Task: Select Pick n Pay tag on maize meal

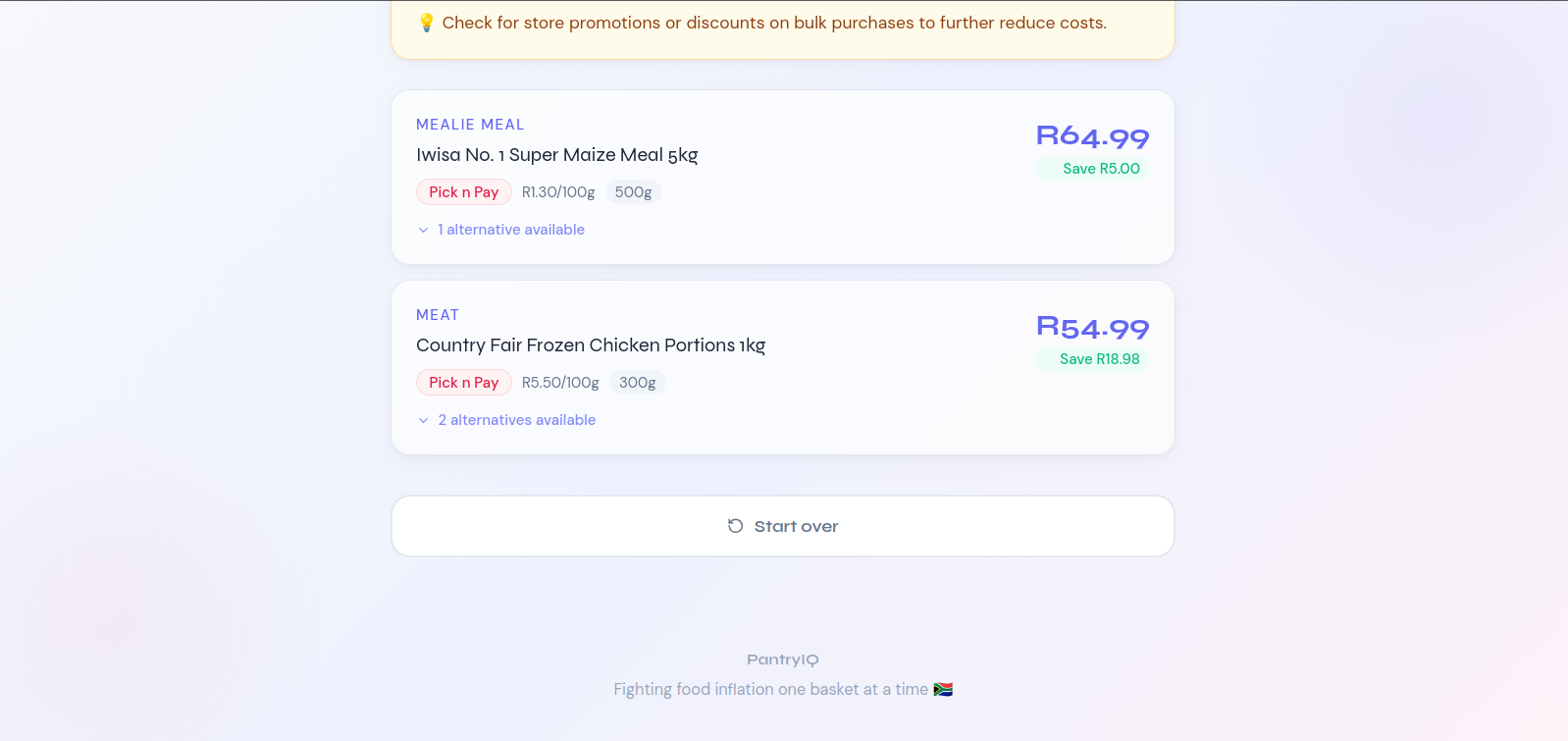Action: click(464, 192)
